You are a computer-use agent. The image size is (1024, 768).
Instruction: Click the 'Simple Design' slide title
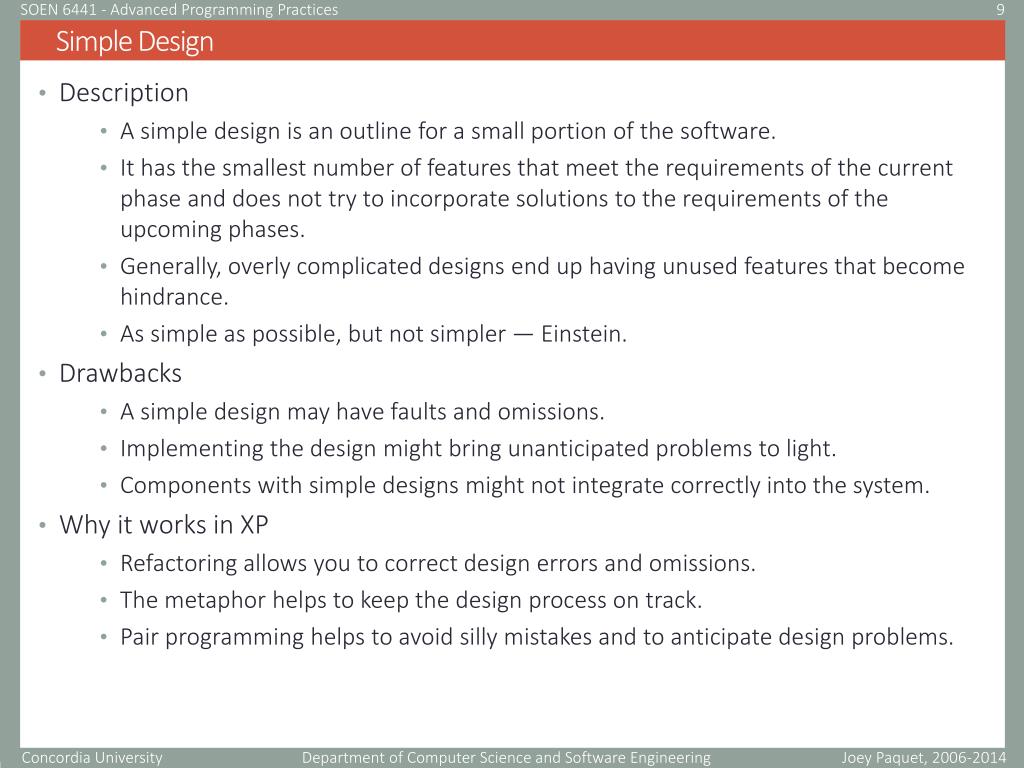coord(135,42)
